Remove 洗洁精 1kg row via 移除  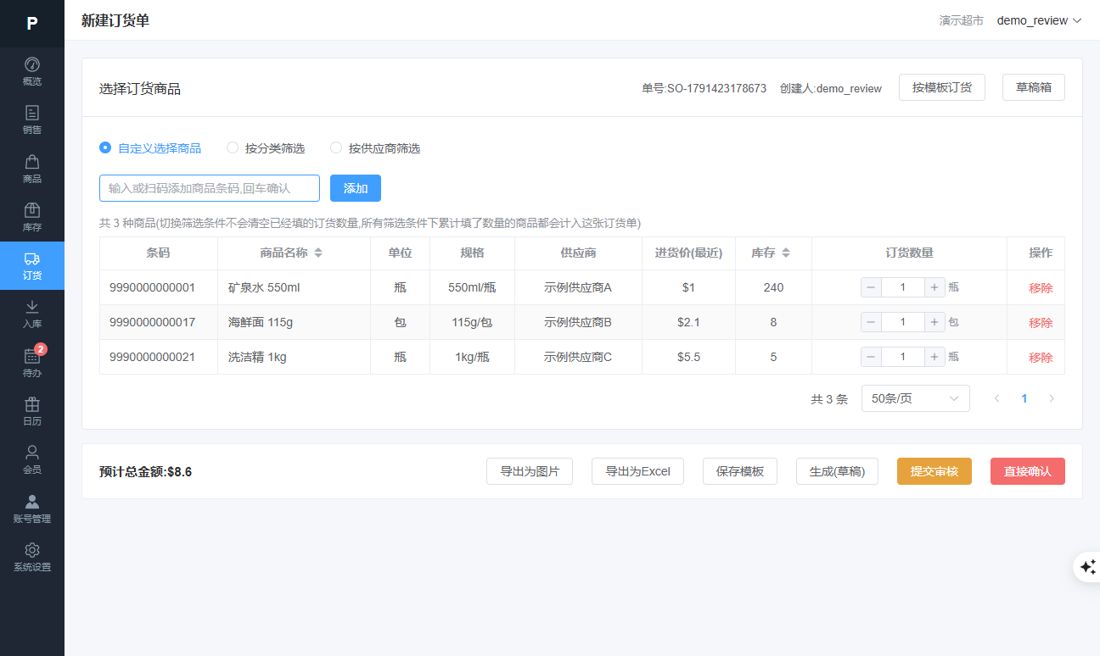[1040, 357]
